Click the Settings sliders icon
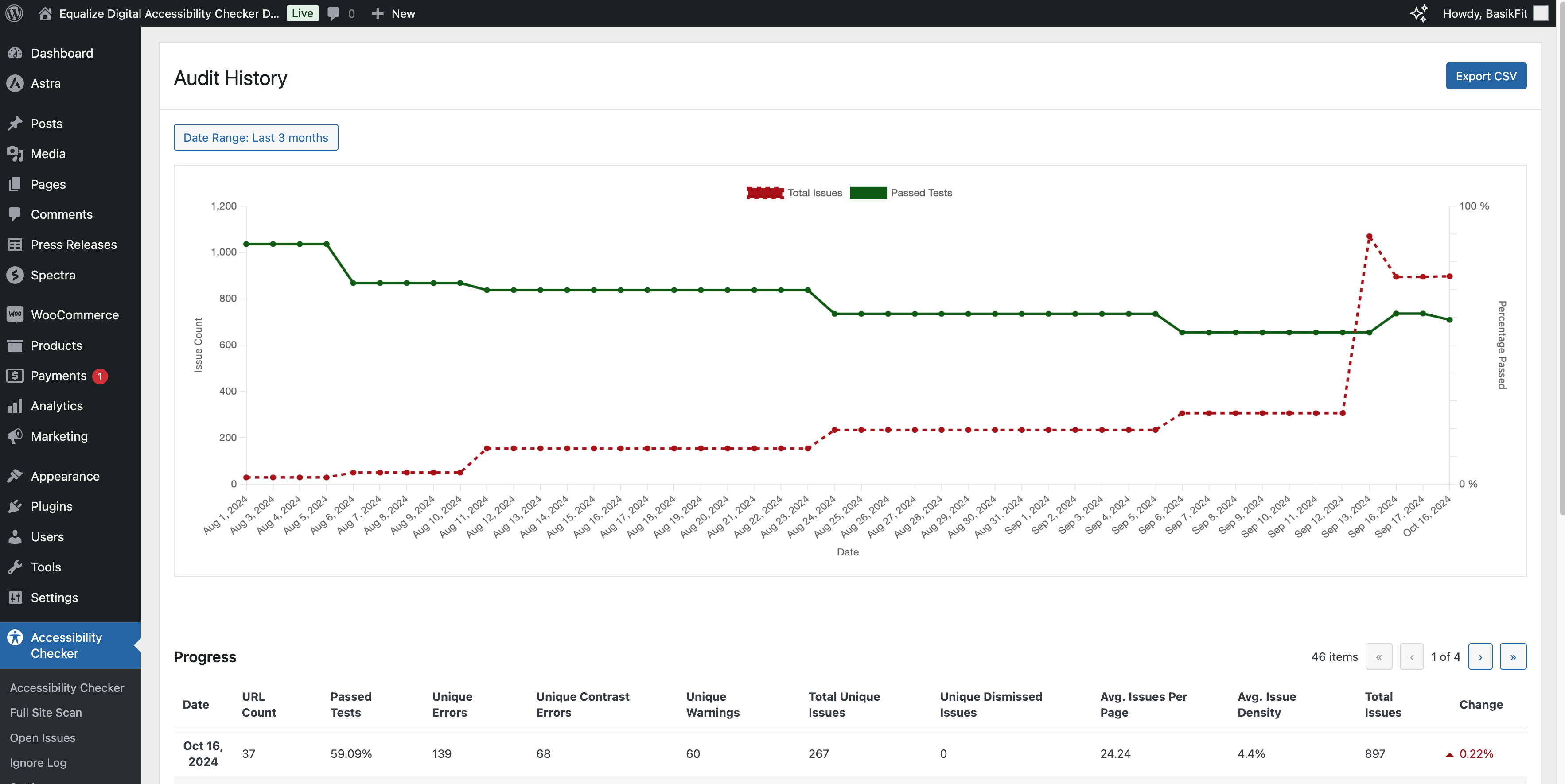1565x784 pixels. tap(15, 597)
